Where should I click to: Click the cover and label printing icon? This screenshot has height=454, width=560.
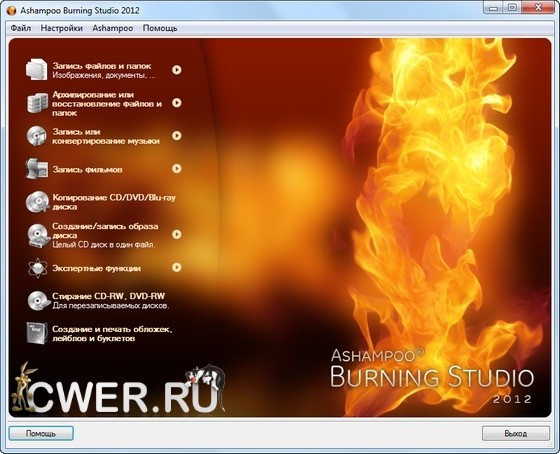pyautogui.click(x=36, y=333)
